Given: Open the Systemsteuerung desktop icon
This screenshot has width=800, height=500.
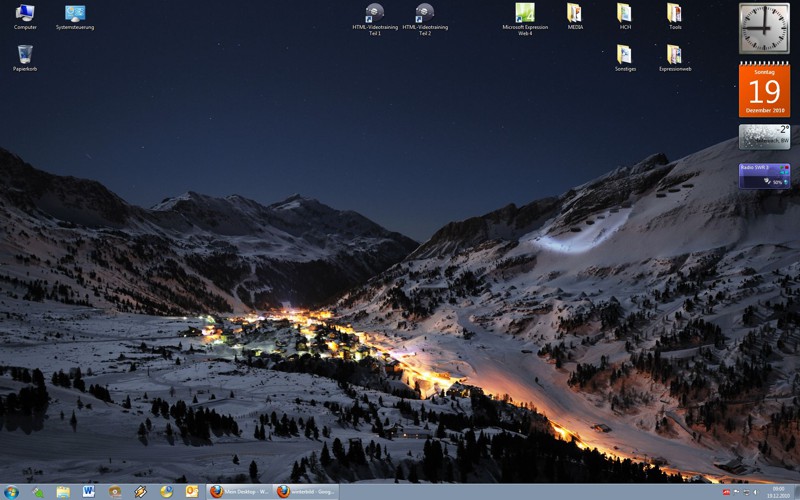Looking at the screenshot, I should coord(75,14).
